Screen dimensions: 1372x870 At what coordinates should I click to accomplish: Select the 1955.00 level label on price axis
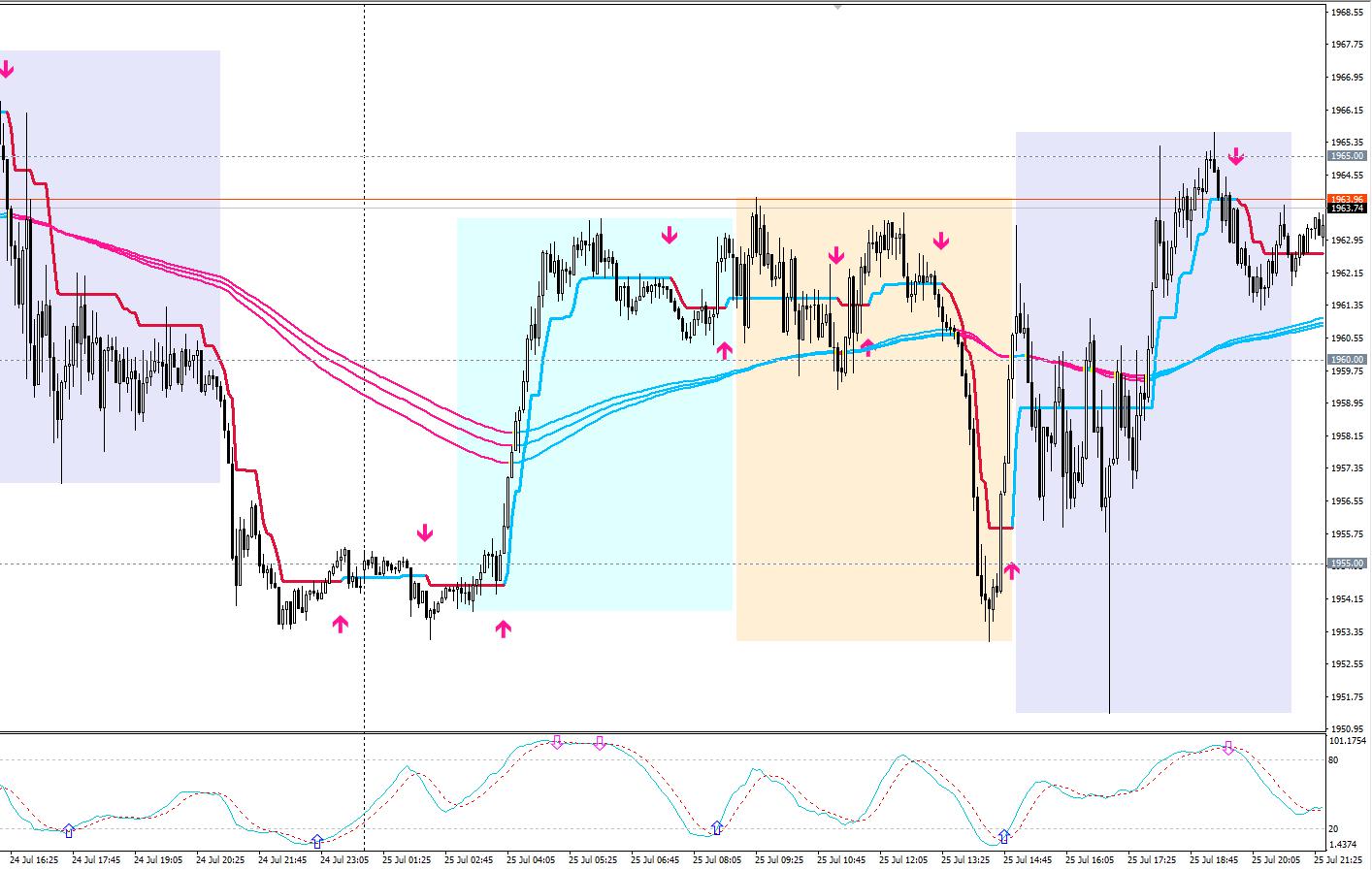pyautogui.click(x=1347, y=564)
